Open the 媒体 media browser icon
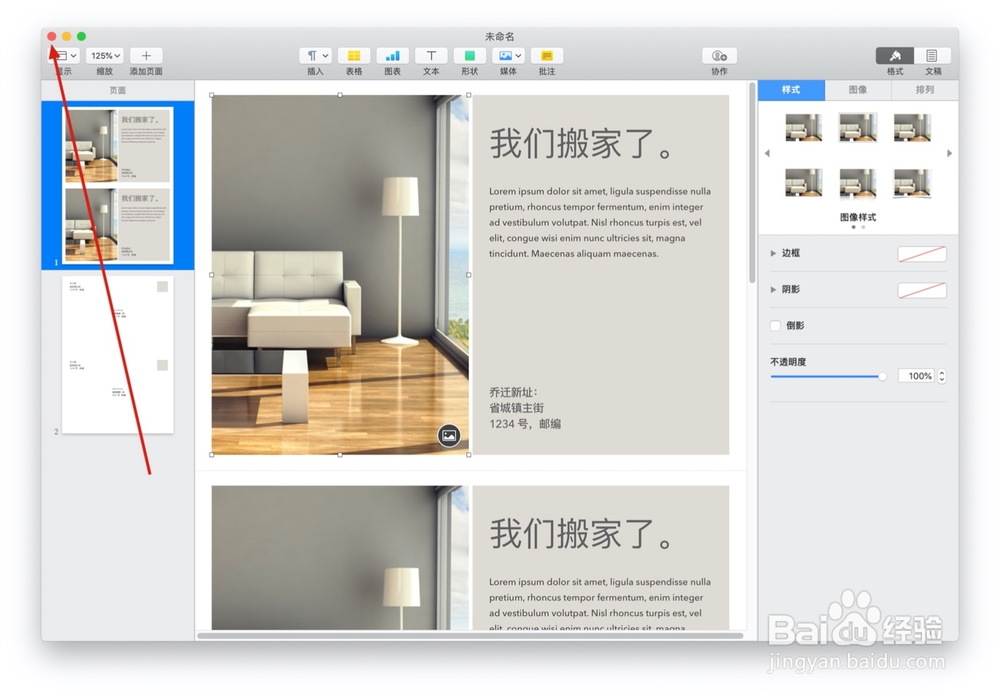Viewport: 1000px width, 696px height. [507, 55]
